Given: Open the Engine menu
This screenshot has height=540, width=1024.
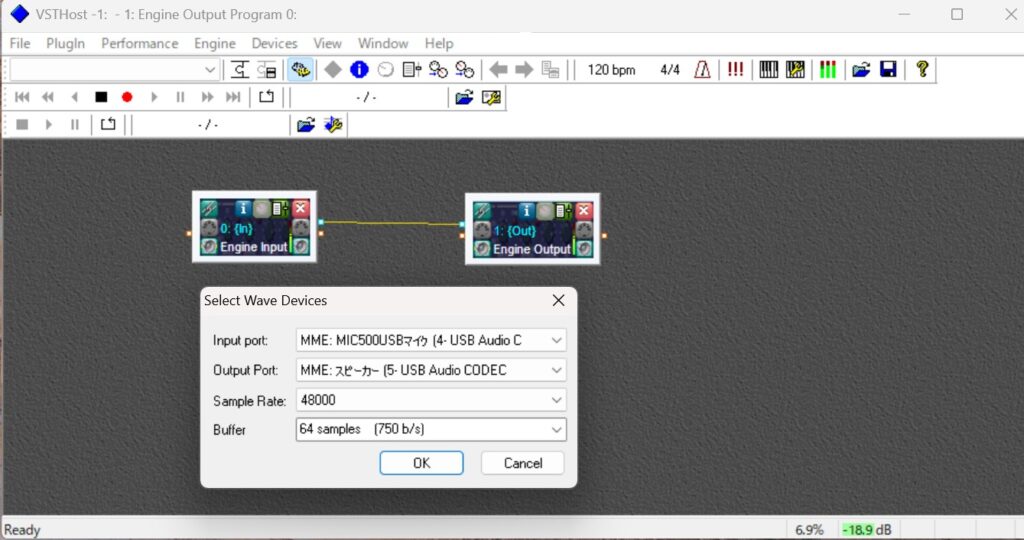Looking at the screenshot, I should tap(215, 43).
